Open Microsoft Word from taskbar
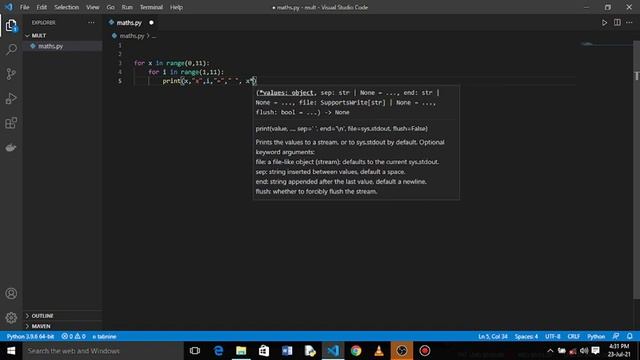 [287, 351]
